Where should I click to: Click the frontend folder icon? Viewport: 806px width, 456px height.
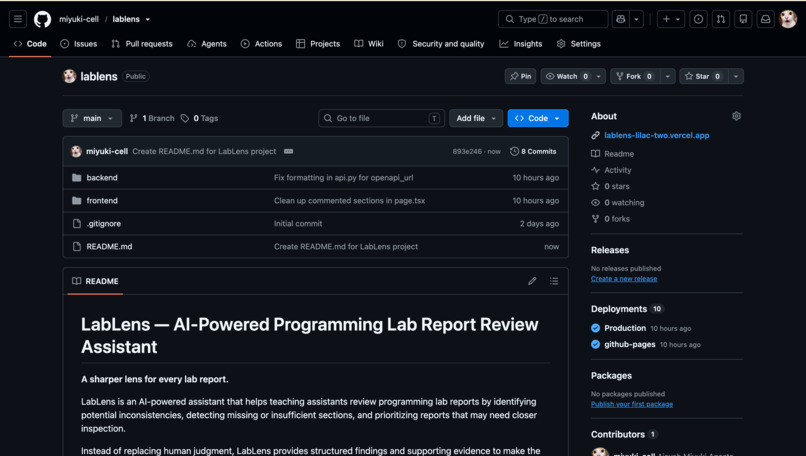(77, 200)
